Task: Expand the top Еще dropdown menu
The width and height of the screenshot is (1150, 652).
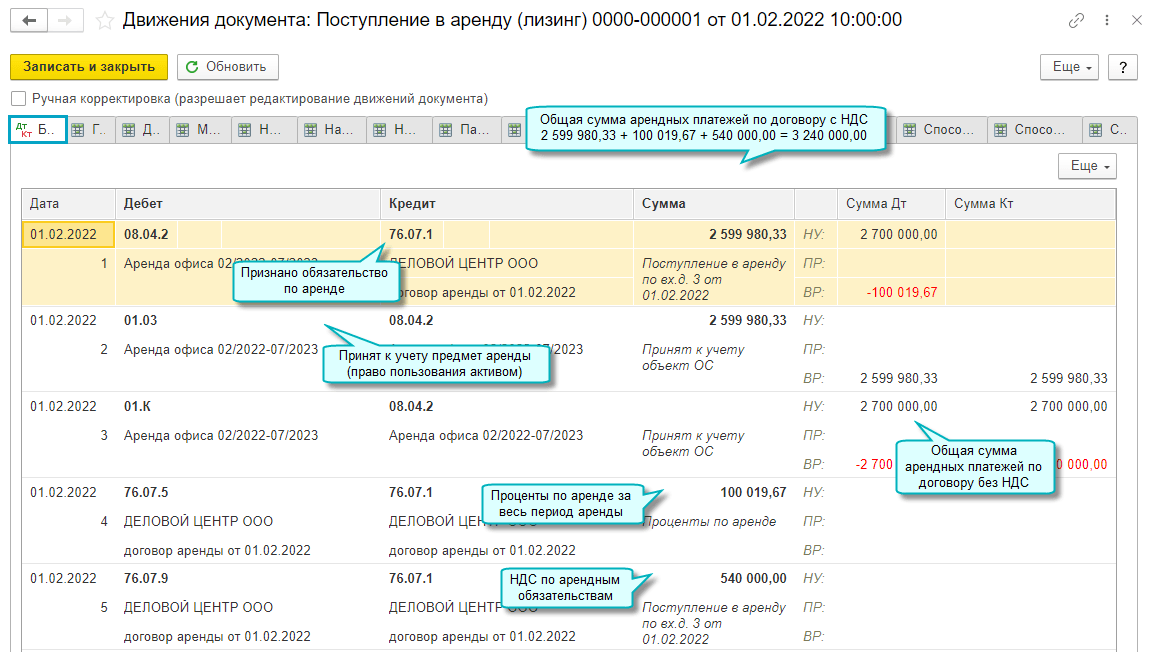Action: [x=1069, y=67]
